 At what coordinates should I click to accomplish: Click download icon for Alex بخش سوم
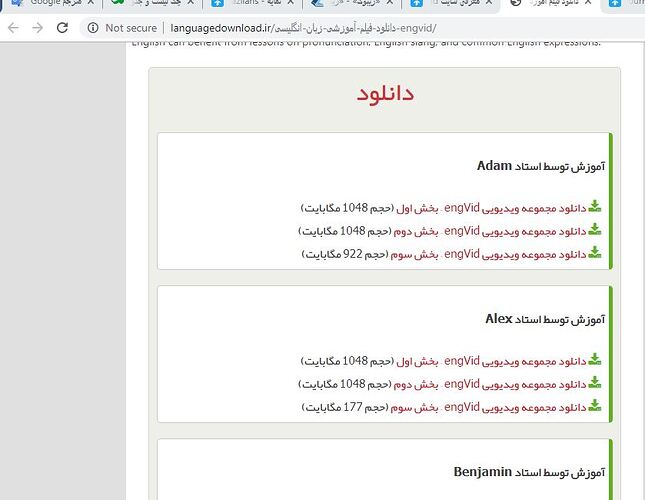(595, 405)
